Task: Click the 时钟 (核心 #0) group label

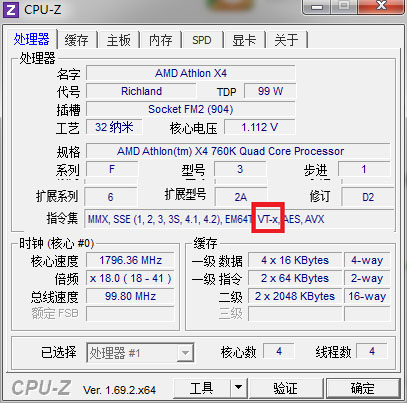Action: [x=56, y=243]
